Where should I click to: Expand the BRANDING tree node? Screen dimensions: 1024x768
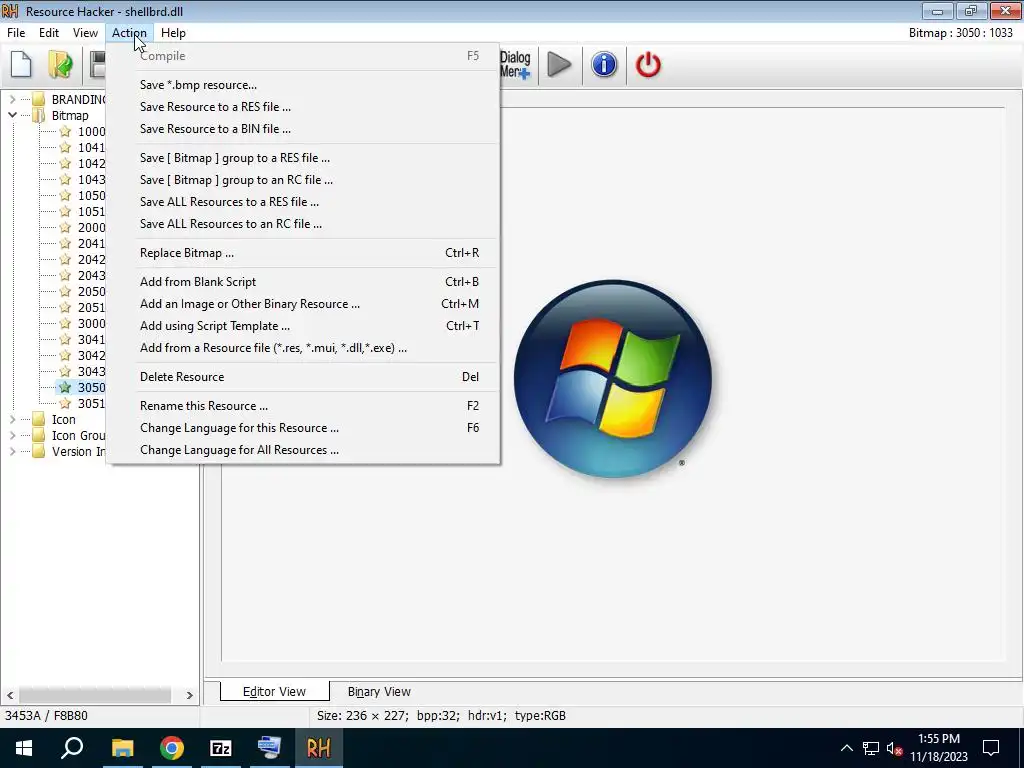coord(12,99)
